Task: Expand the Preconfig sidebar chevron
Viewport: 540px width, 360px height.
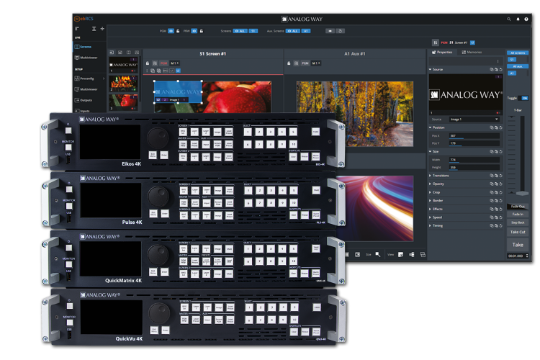Action: click(x=104, y=79)
